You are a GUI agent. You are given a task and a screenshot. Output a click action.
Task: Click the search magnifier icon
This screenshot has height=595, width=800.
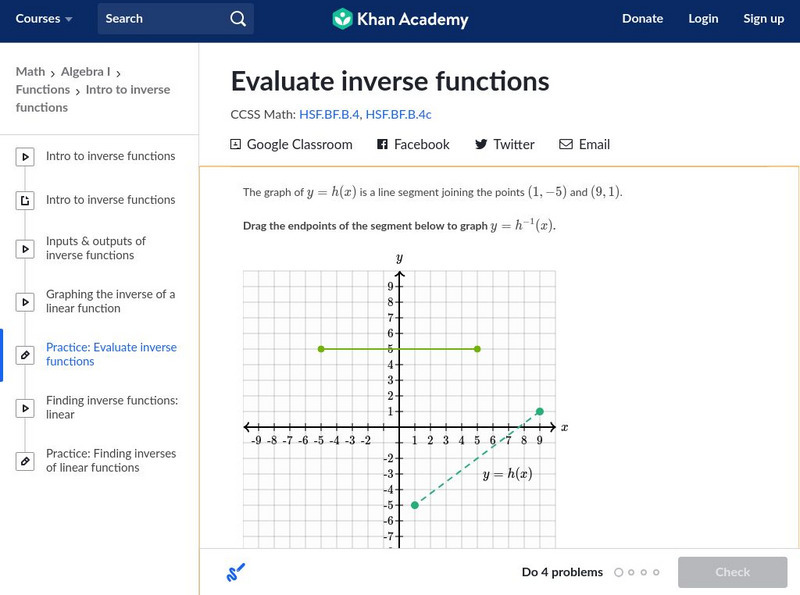click(237, 19)
